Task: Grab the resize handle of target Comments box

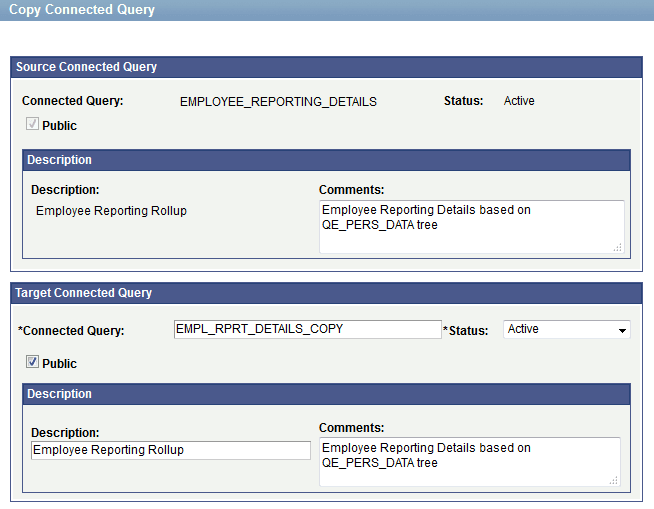Action: coord(614,481)
